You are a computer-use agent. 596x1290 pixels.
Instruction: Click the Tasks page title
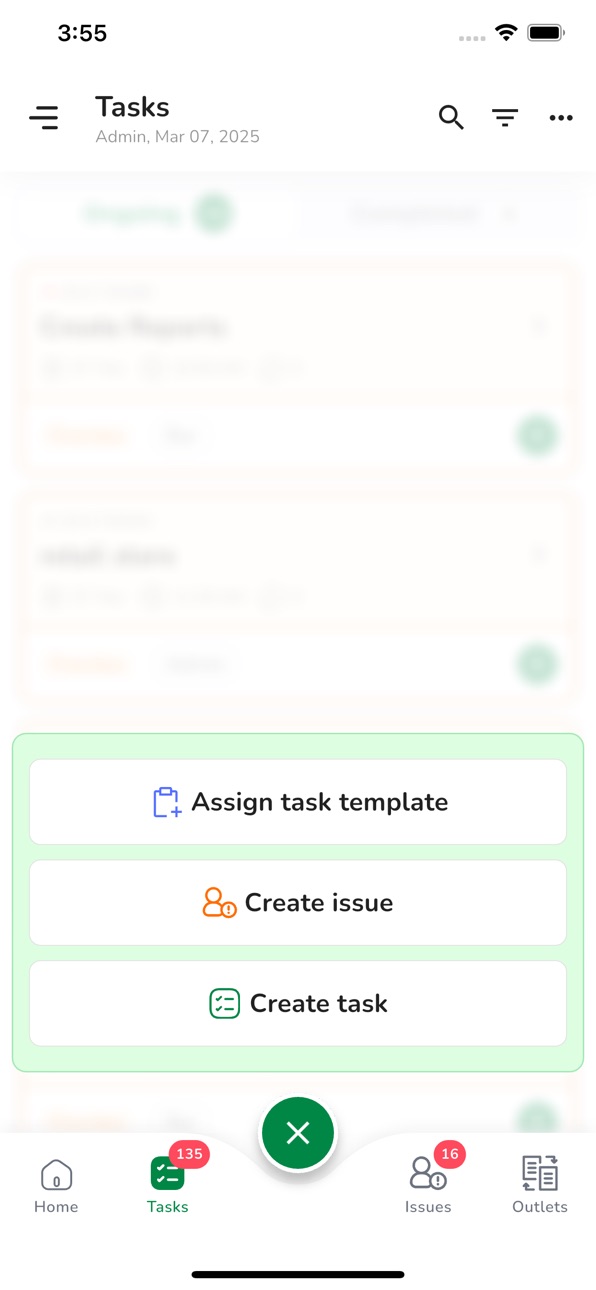[x=132, y=107]
